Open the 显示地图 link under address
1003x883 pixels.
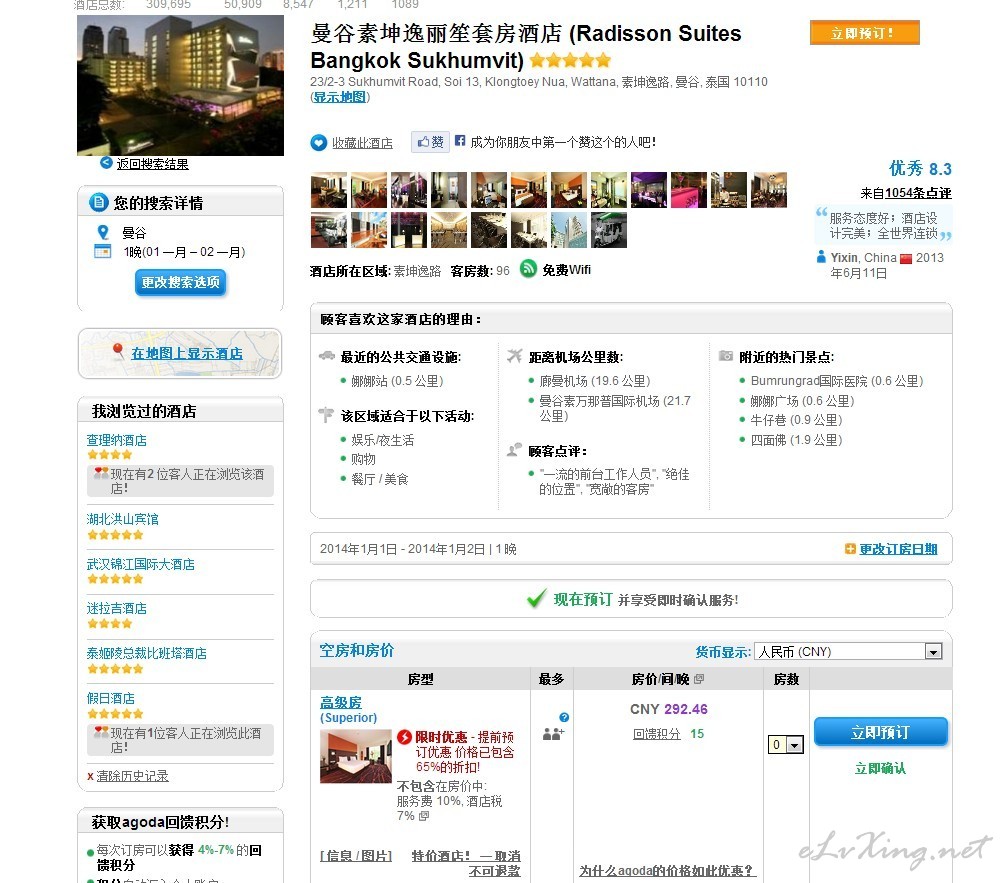coord(340,97)
